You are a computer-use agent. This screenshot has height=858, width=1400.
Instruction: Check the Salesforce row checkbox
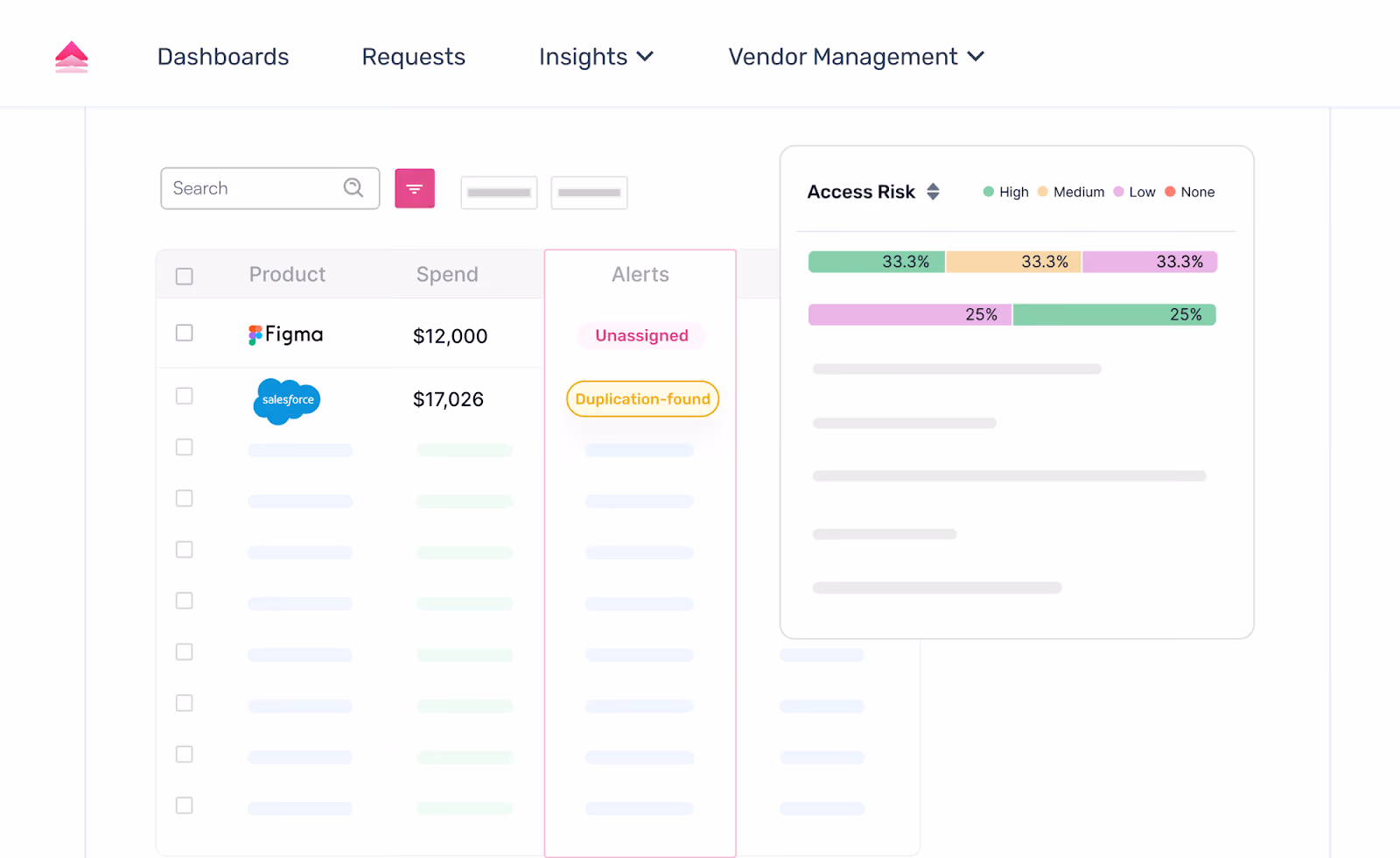(184, 396)
